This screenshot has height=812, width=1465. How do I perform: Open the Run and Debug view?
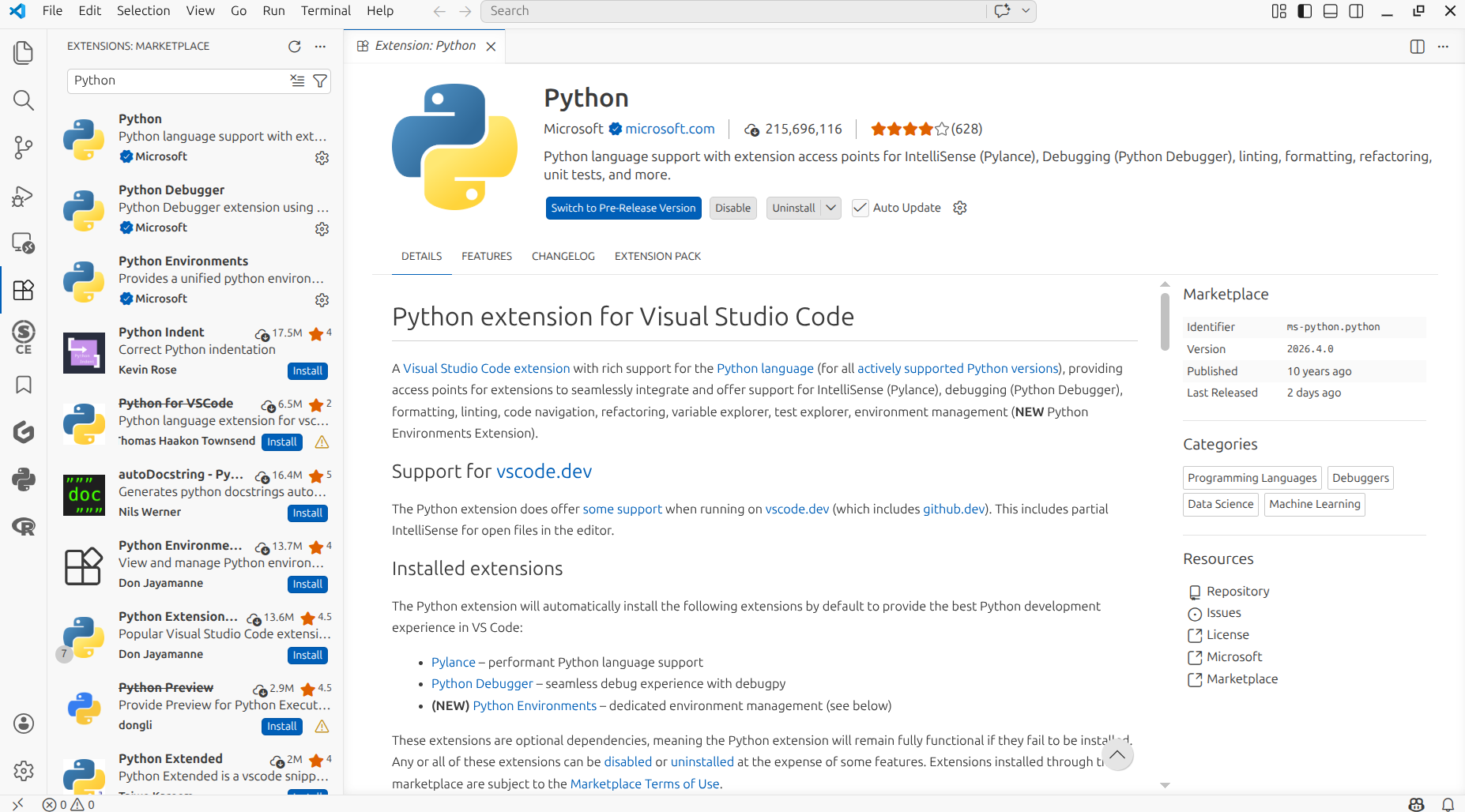pyautogui.click(x=24, y=195)
